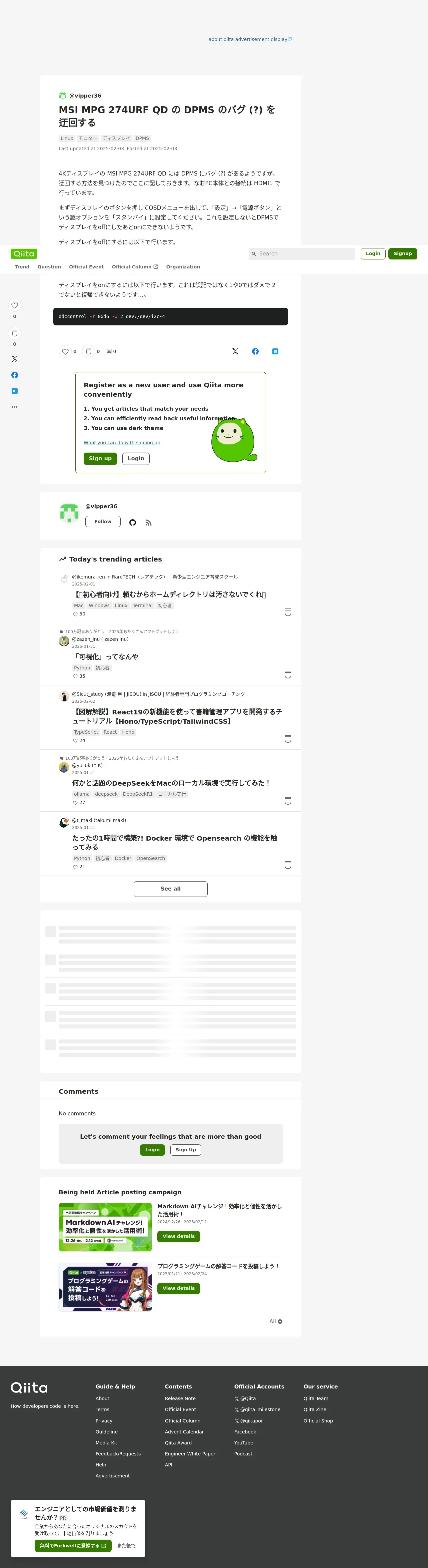Open footer Official Shop link
This screenshot has height=1568, width=428.
click(x=318, y=1421)
